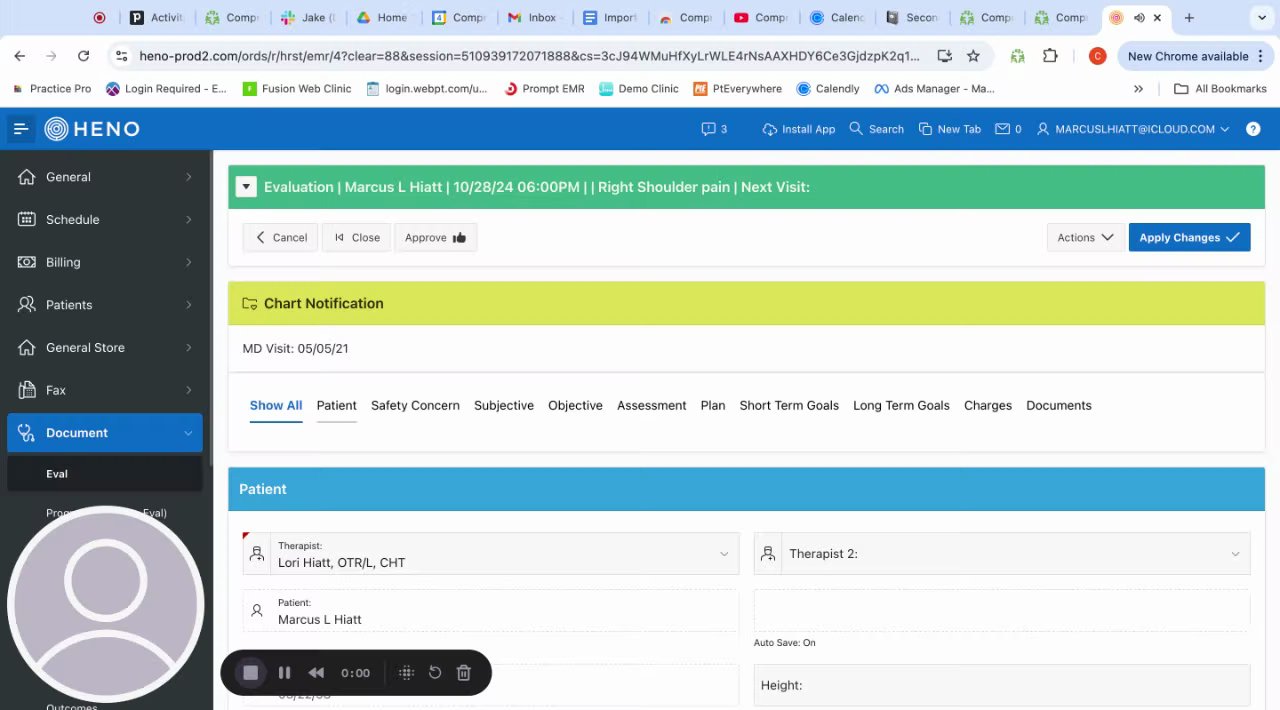Viewport: 1280px width, 710px height.
Task: Open the Documents tab
Action: point(1059,406)
